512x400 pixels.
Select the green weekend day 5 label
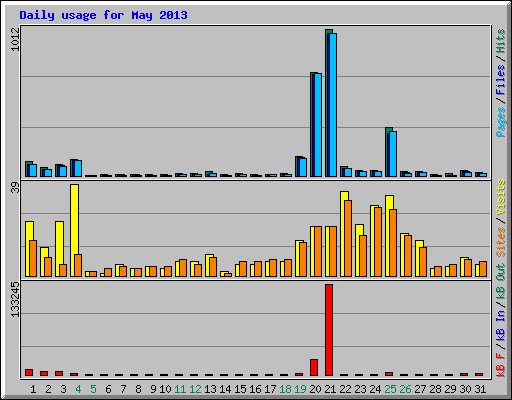pos(93,389)
